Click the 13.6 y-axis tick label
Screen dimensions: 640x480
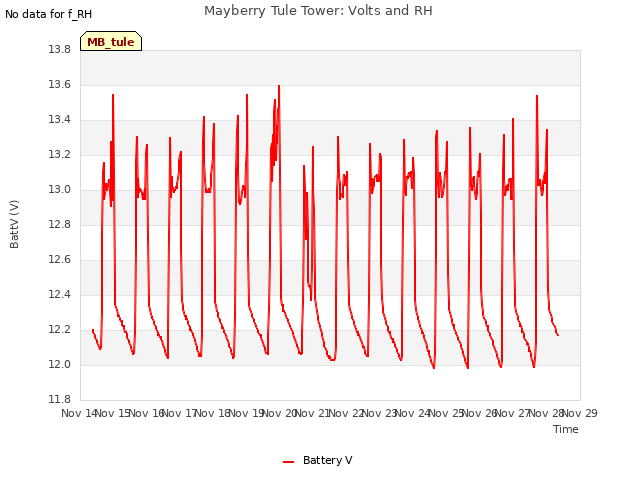point(60,85)
